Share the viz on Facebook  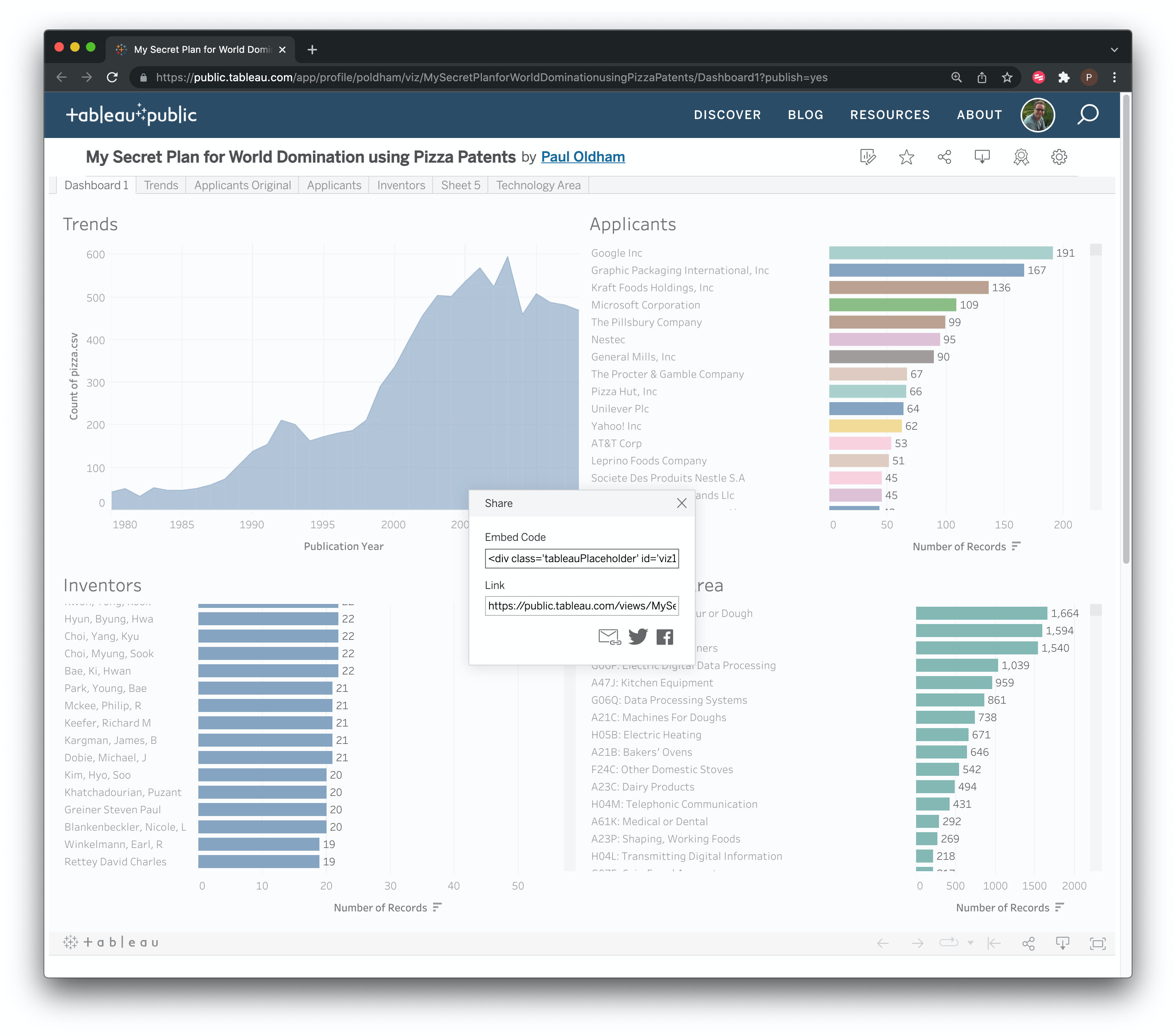click(665, 637)
